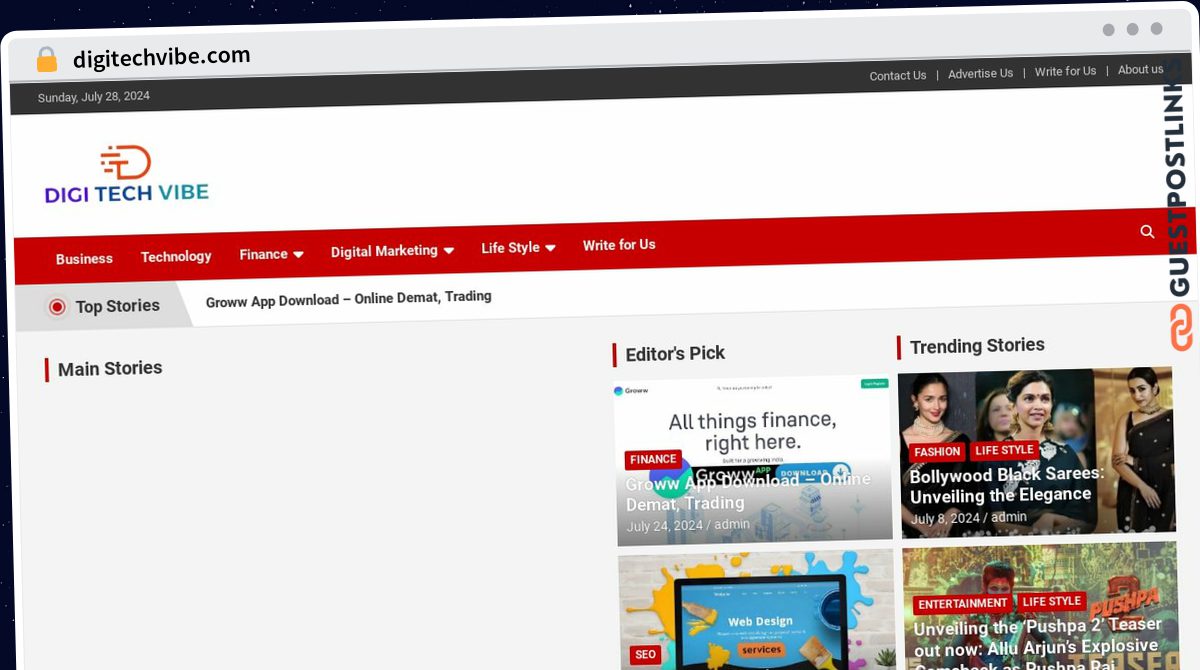Open the About us link
The width and height of the screenshot is (1200, 670).
click(1140, 69)
